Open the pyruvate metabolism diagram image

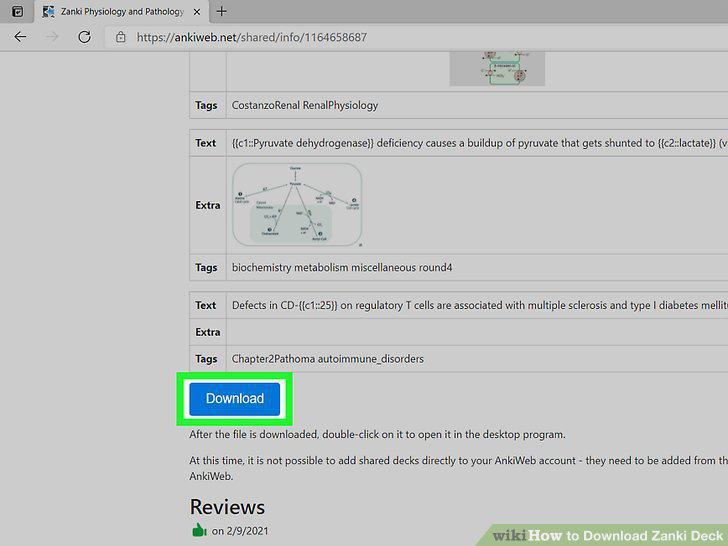297,204
